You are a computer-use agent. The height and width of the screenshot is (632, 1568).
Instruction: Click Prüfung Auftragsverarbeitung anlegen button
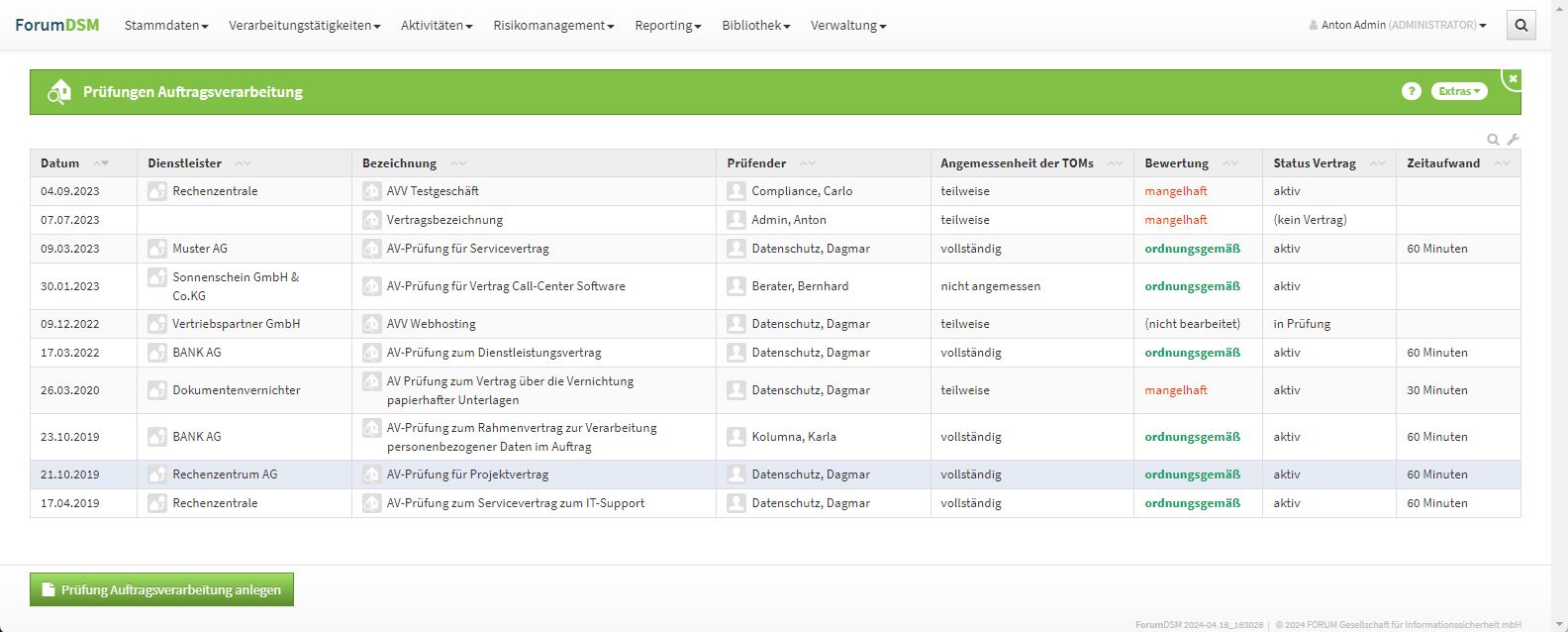coord(161,589)
